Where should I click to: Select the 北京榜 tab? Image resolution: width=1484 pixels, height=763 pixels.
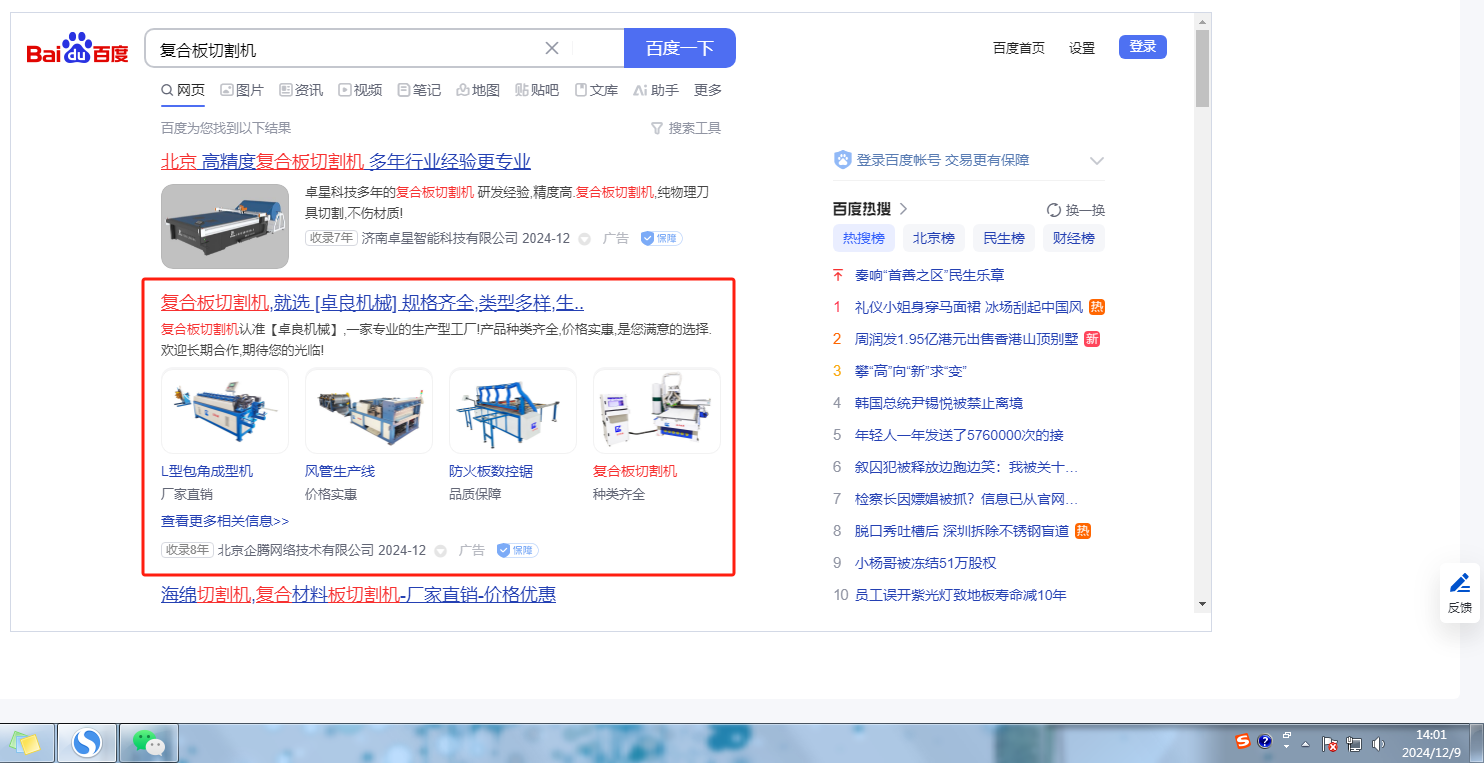(934, 238)
